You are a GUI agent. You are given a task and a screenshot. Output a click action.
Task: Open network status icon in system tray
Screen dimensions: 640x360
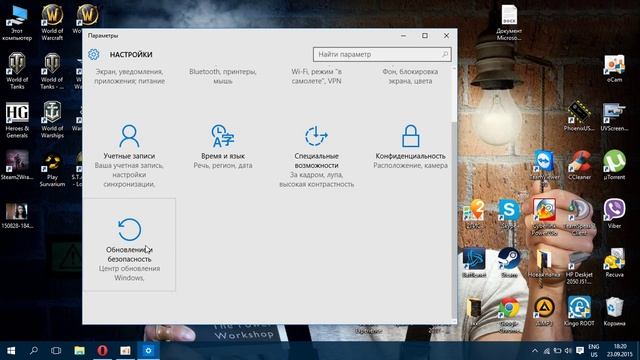click(x=547, y=351)
